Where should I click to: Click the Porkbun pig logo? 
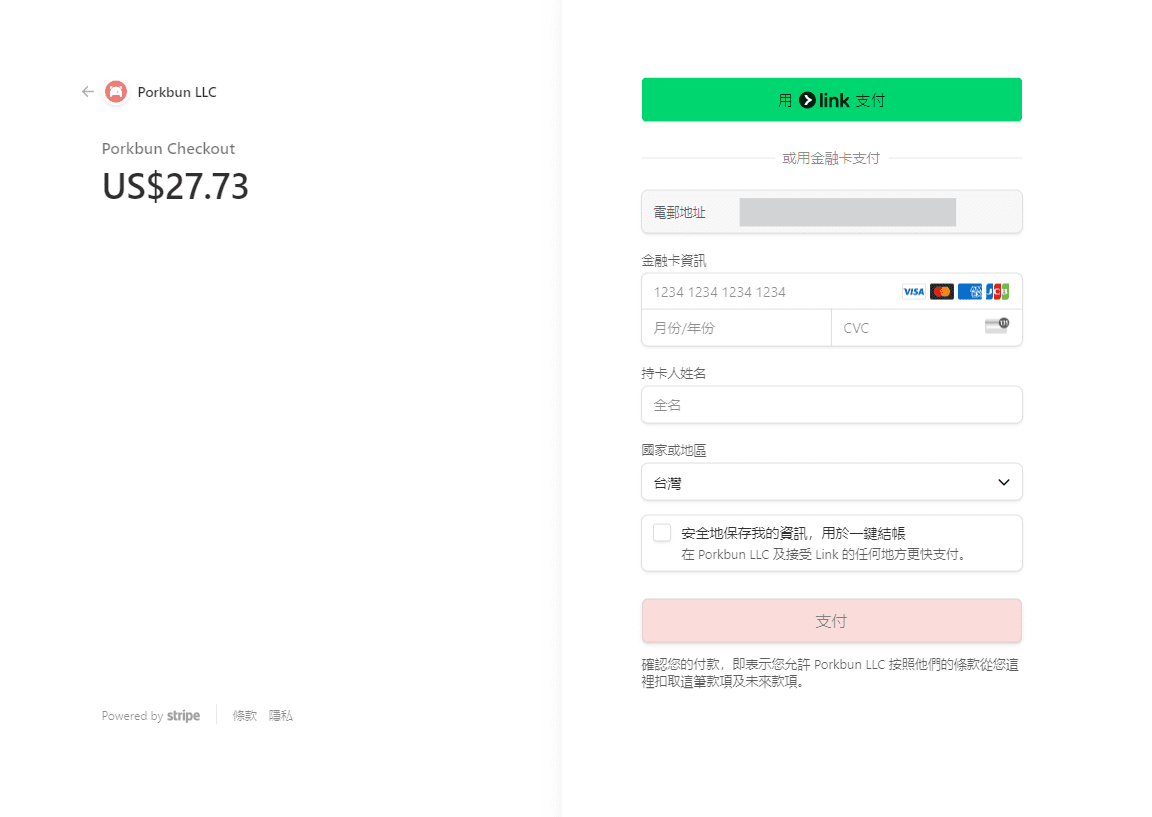(x=116, y=92)
